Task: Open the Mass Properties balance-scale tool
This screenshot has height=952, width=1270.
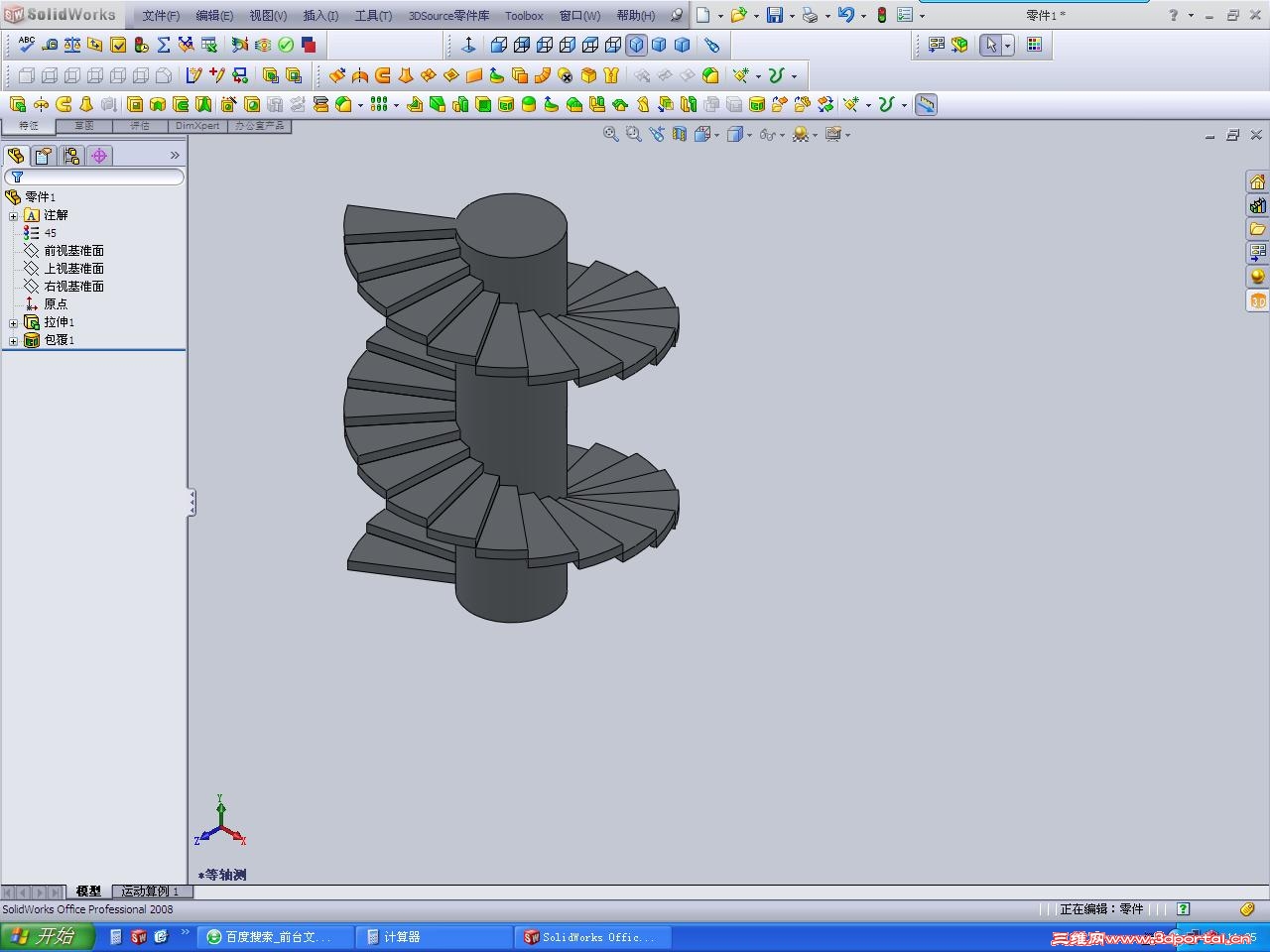Action: point(72,45)
